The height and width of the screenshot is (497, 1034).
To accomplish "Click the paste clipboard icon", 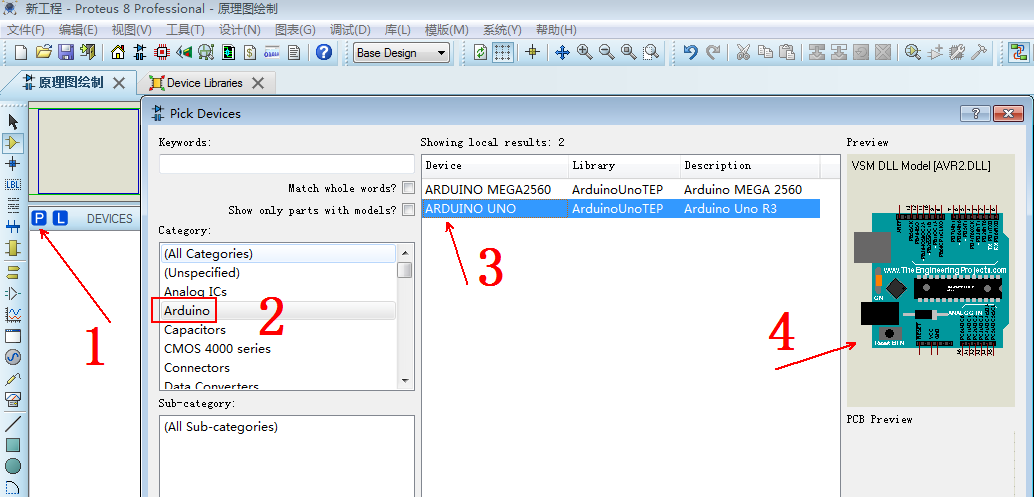I will pyautogui.click(x=787, y=52).
